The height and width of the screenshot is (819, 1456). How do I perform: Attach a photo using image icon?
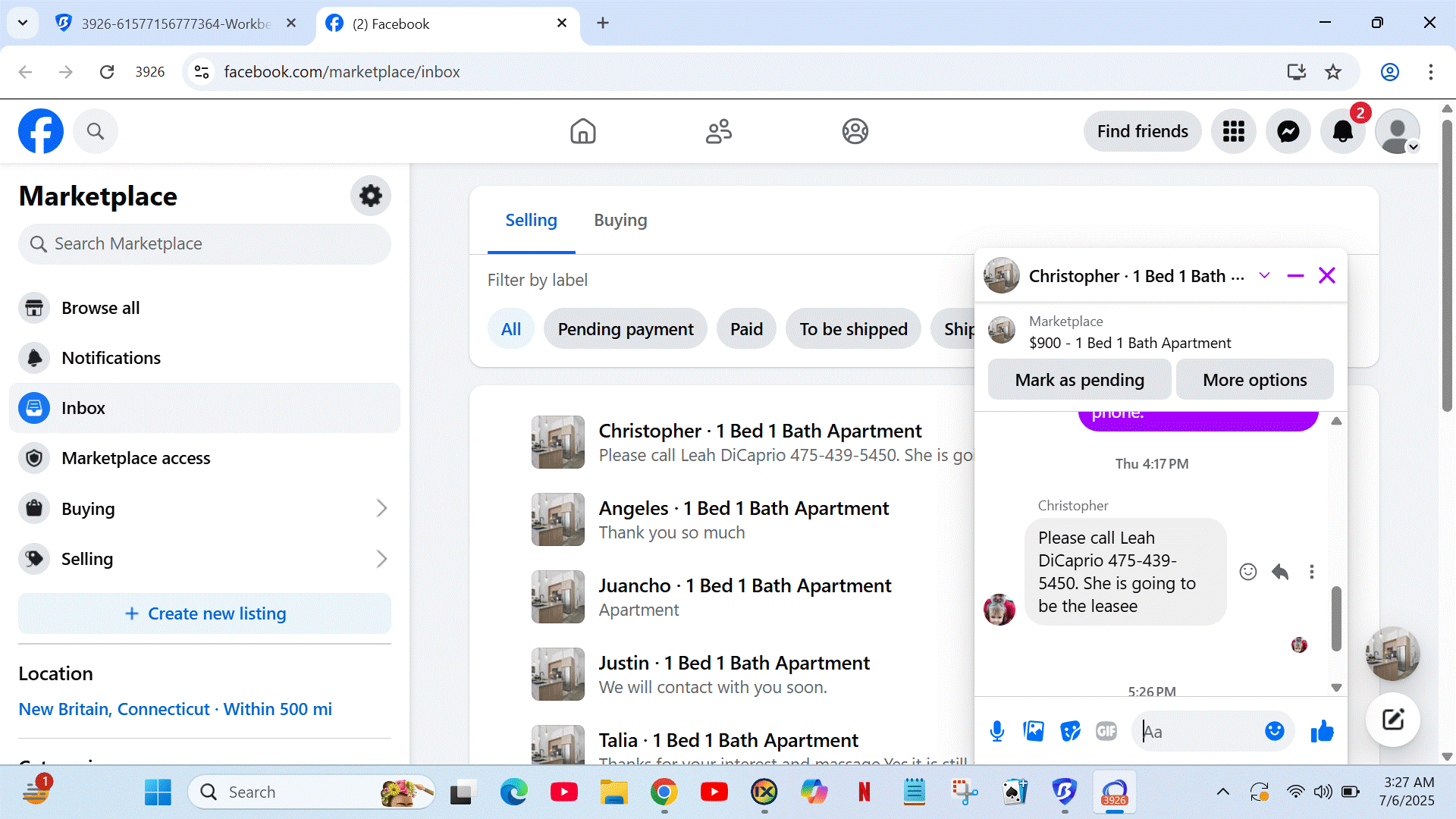click(1034, 731)
